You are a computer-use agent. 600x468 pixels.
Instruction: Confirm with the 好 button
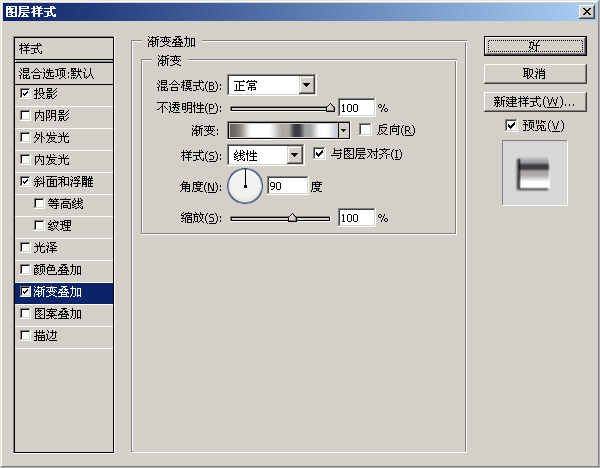[535, 46]
